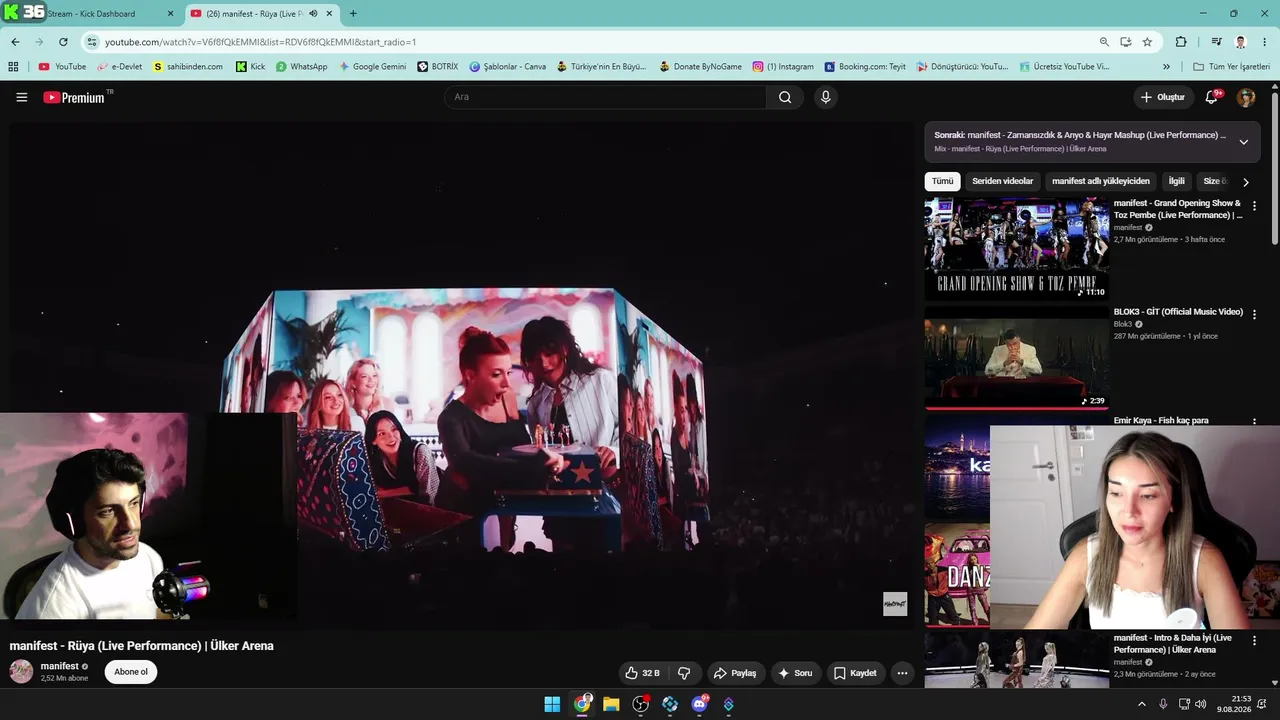The width and height of the screenshot is (1280, 720).
Task: Click the taskbar volume icon
Action: point(1200,704)
